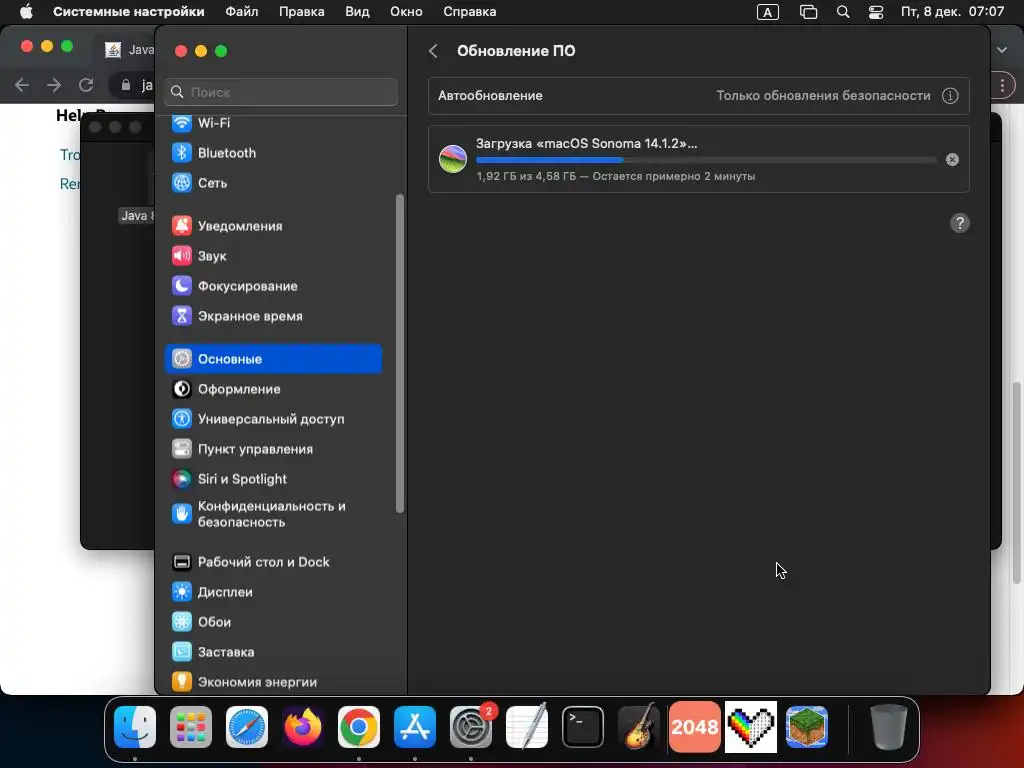Open Spotlight search in menu bar

click(843, 12)
